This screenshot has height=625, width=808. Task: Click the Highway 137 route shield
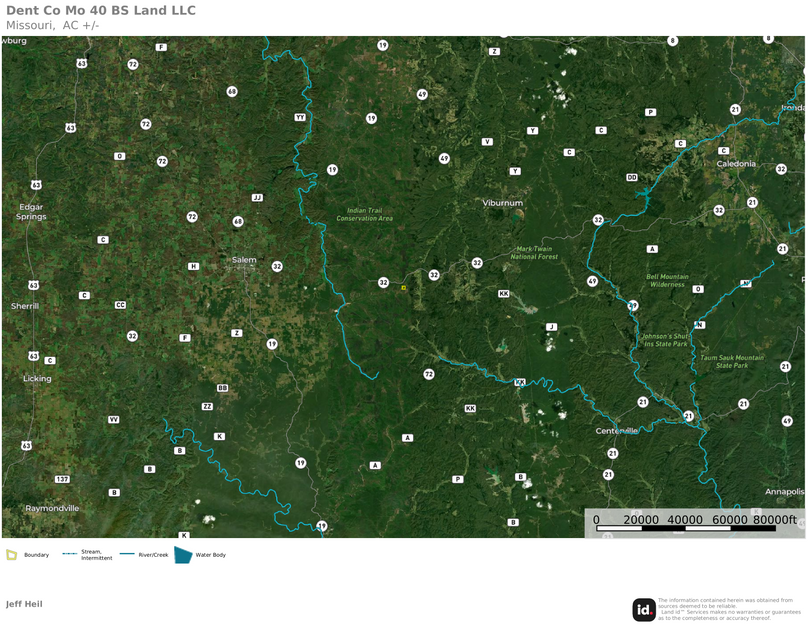coord(62,480)
